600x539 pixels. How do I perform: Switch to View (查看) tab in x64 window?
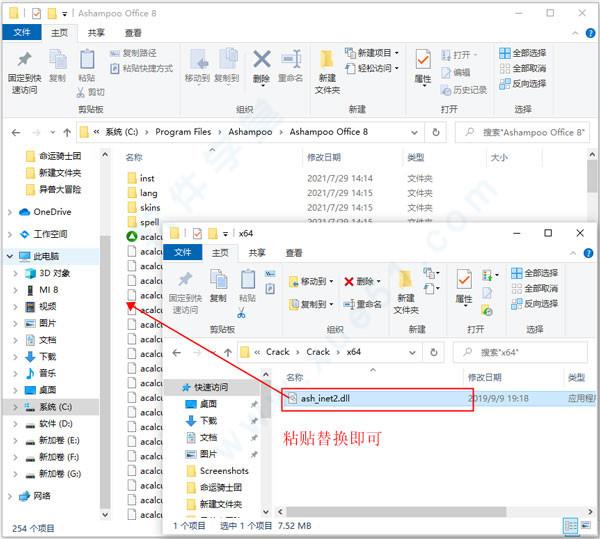tap(294, 253)
